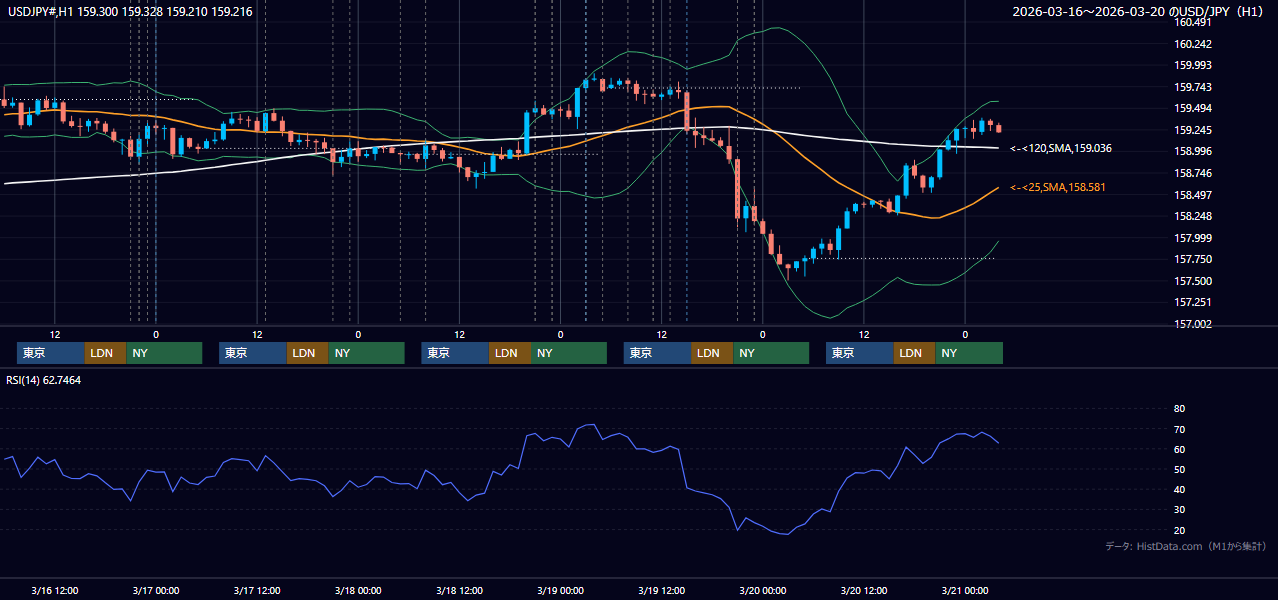Click the 120 SMA 159.036 annotation
This screenshot has width=1278, height=600.
coord(1061,148)
